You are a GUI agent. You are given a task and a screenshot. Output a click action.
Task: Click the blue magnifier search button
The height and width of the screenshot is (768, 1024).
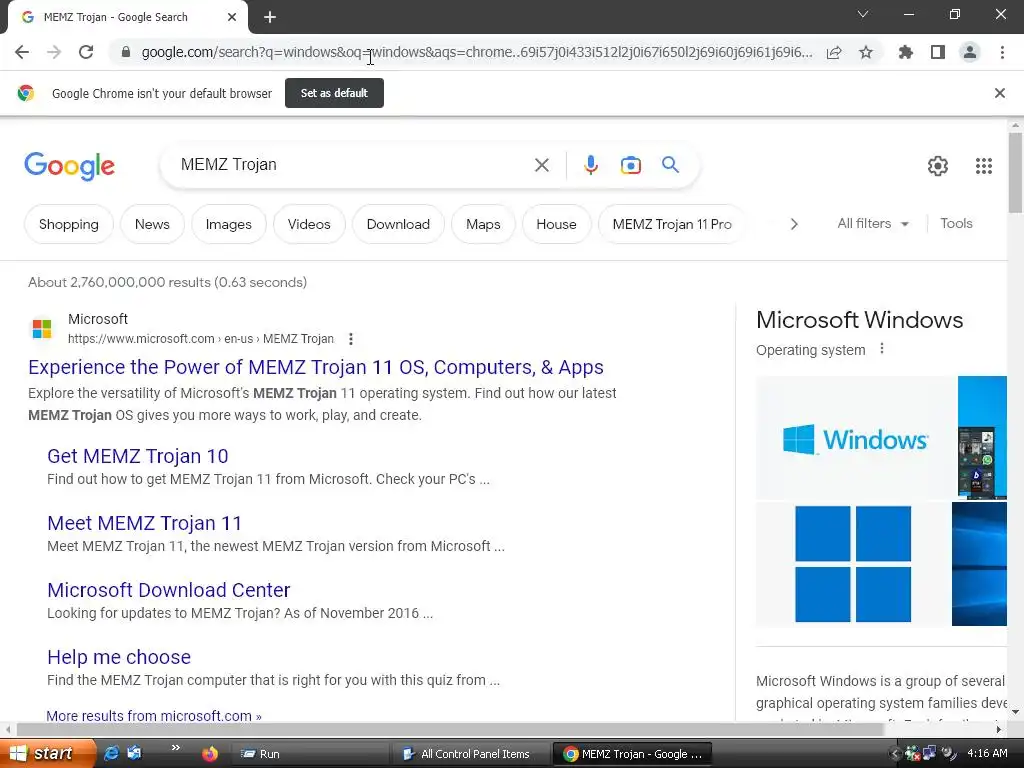(x=671, y=165)
